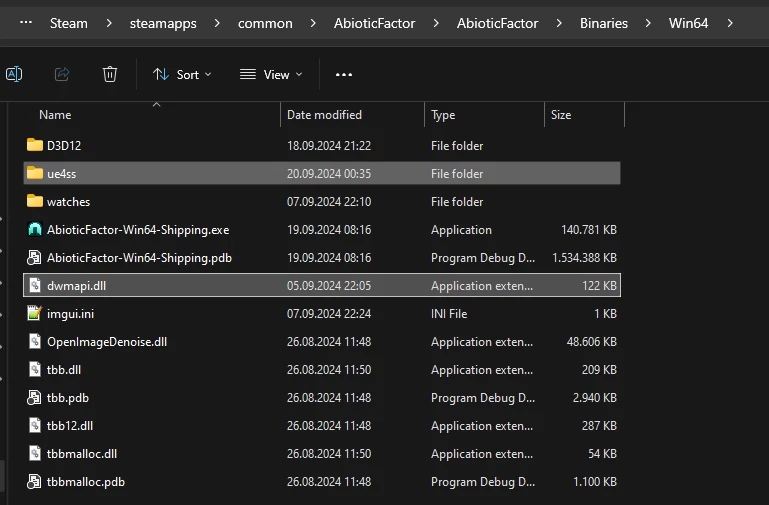Expand the chevron after Steam breadcrumb
The image size is (769, 505).
click(109, 23)
